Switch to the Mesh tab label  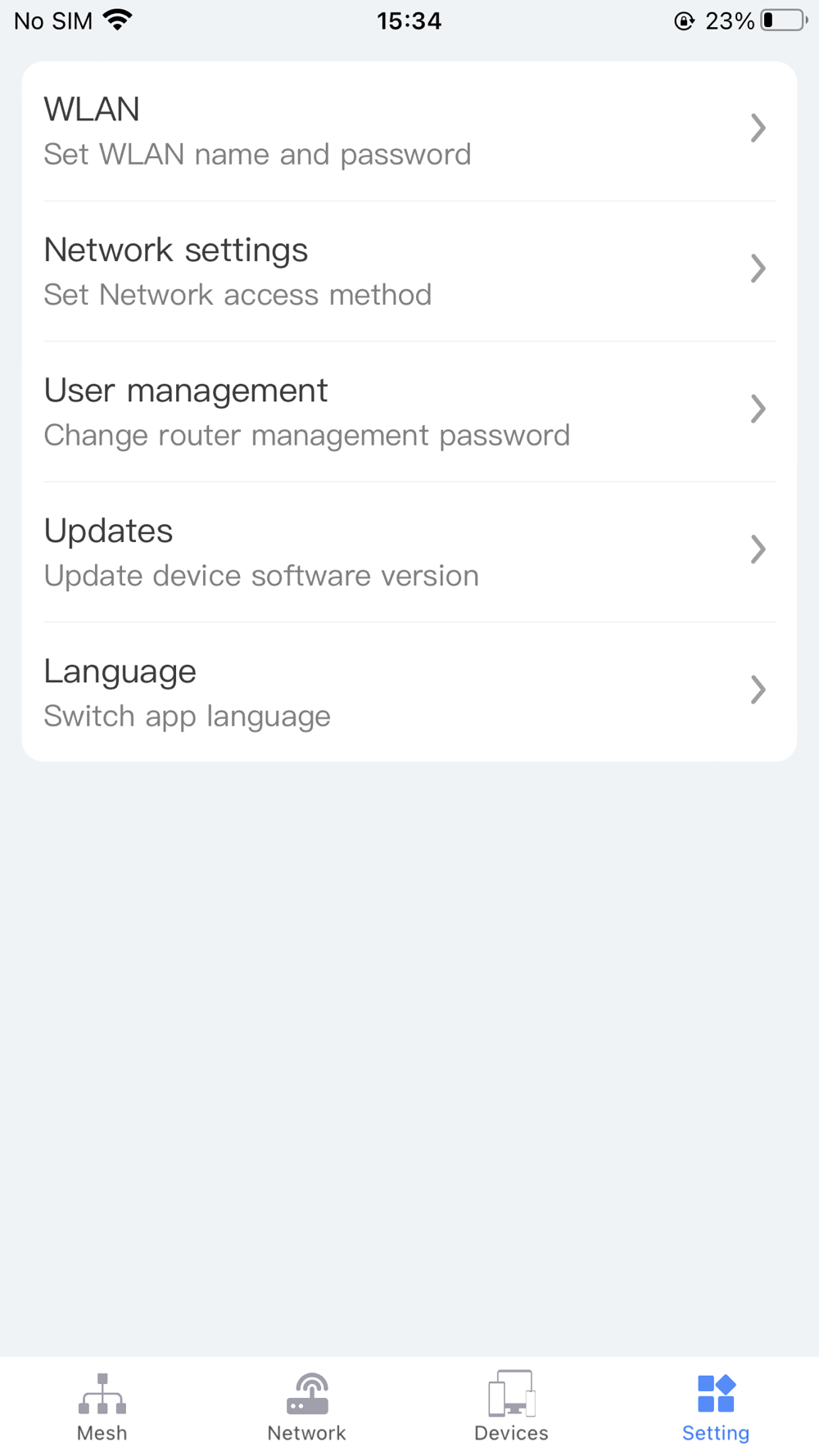[x=102, y=1433]
